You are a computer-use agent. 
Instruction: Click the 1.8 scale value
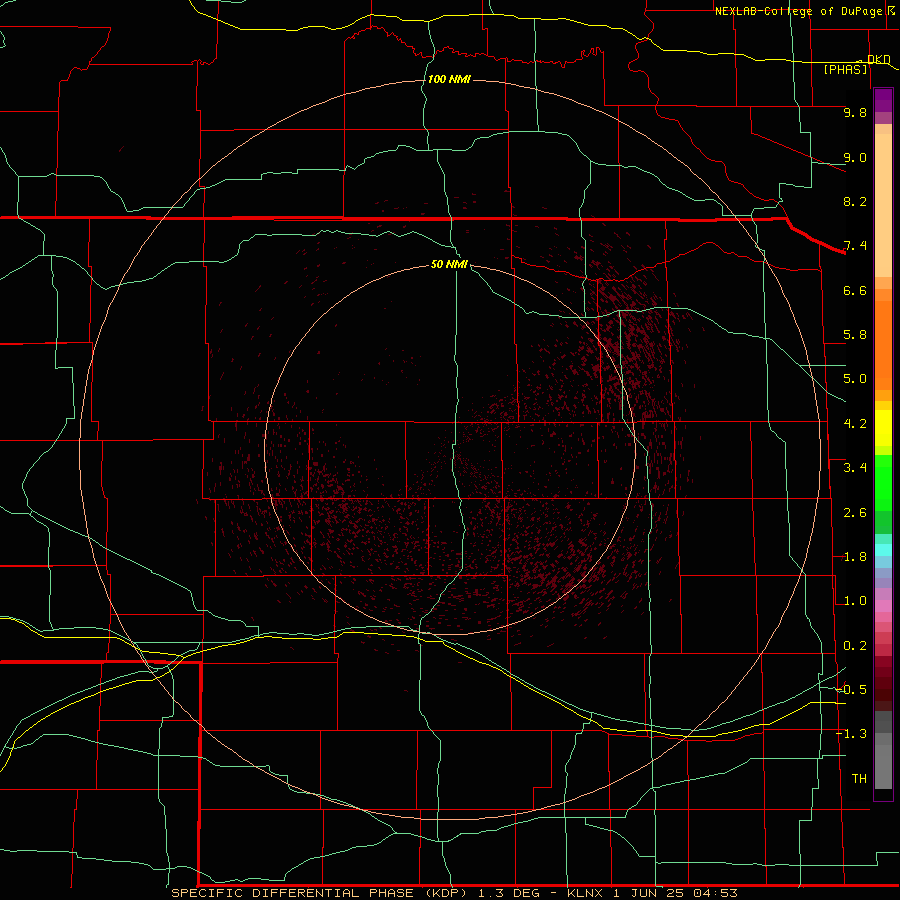(x=855, y=557)
